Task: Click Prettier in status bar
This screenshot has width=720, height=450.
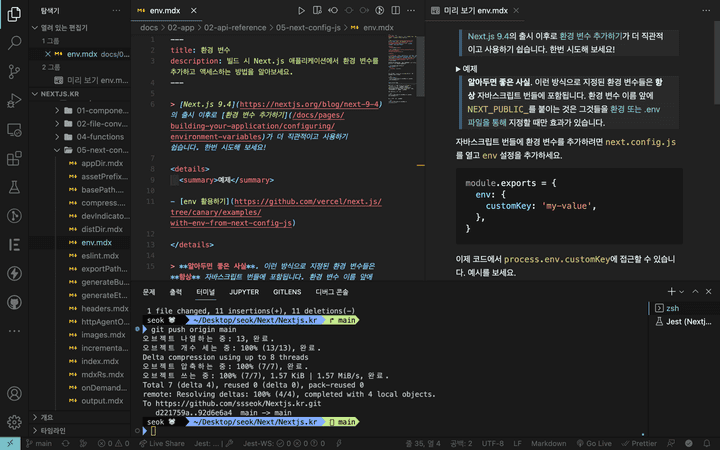Action: pyautogui.click(x=639, y=444)
